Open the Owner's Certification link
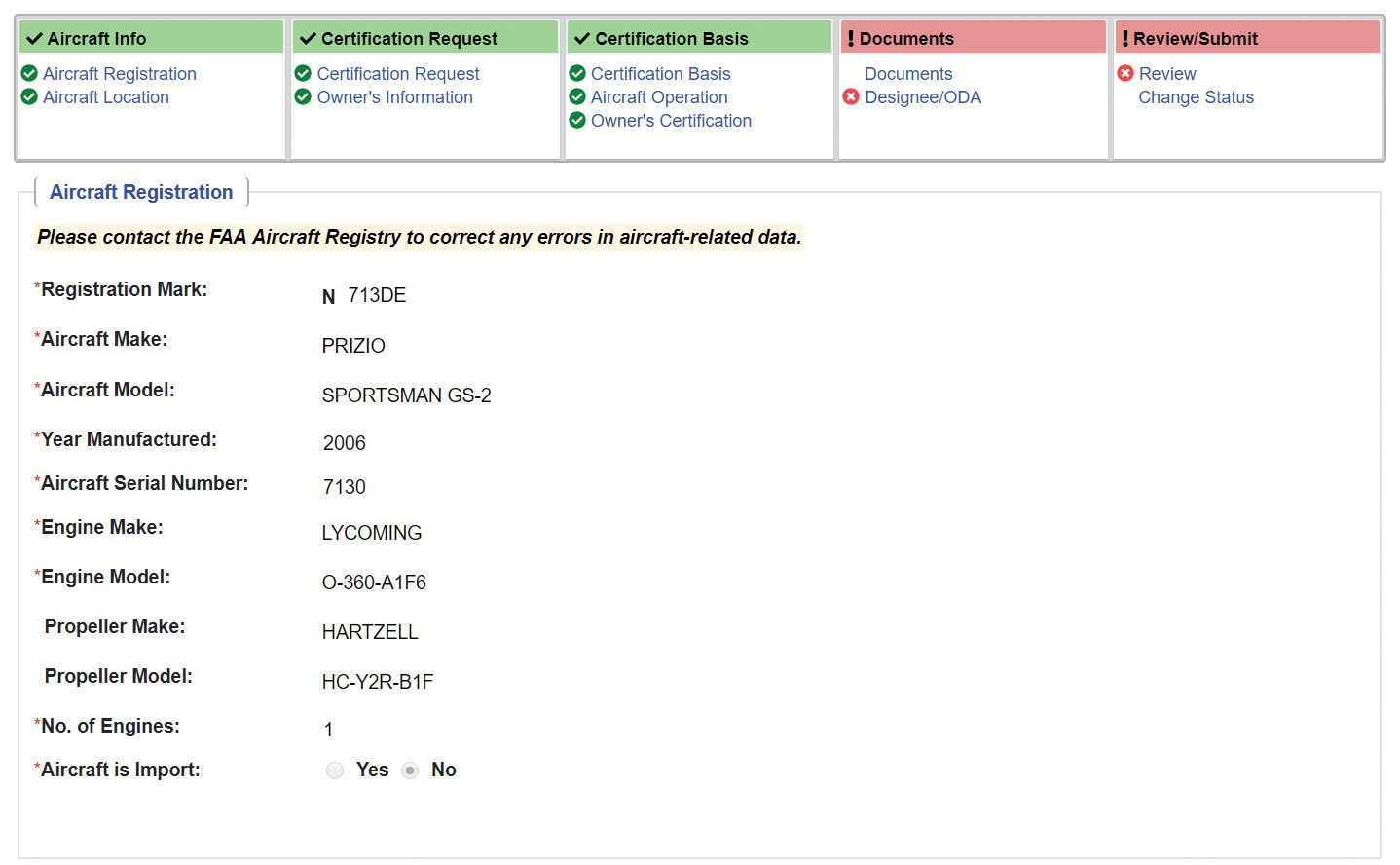Image resolution: width=1400 pixels, height=865 pixels. point(672,121)
